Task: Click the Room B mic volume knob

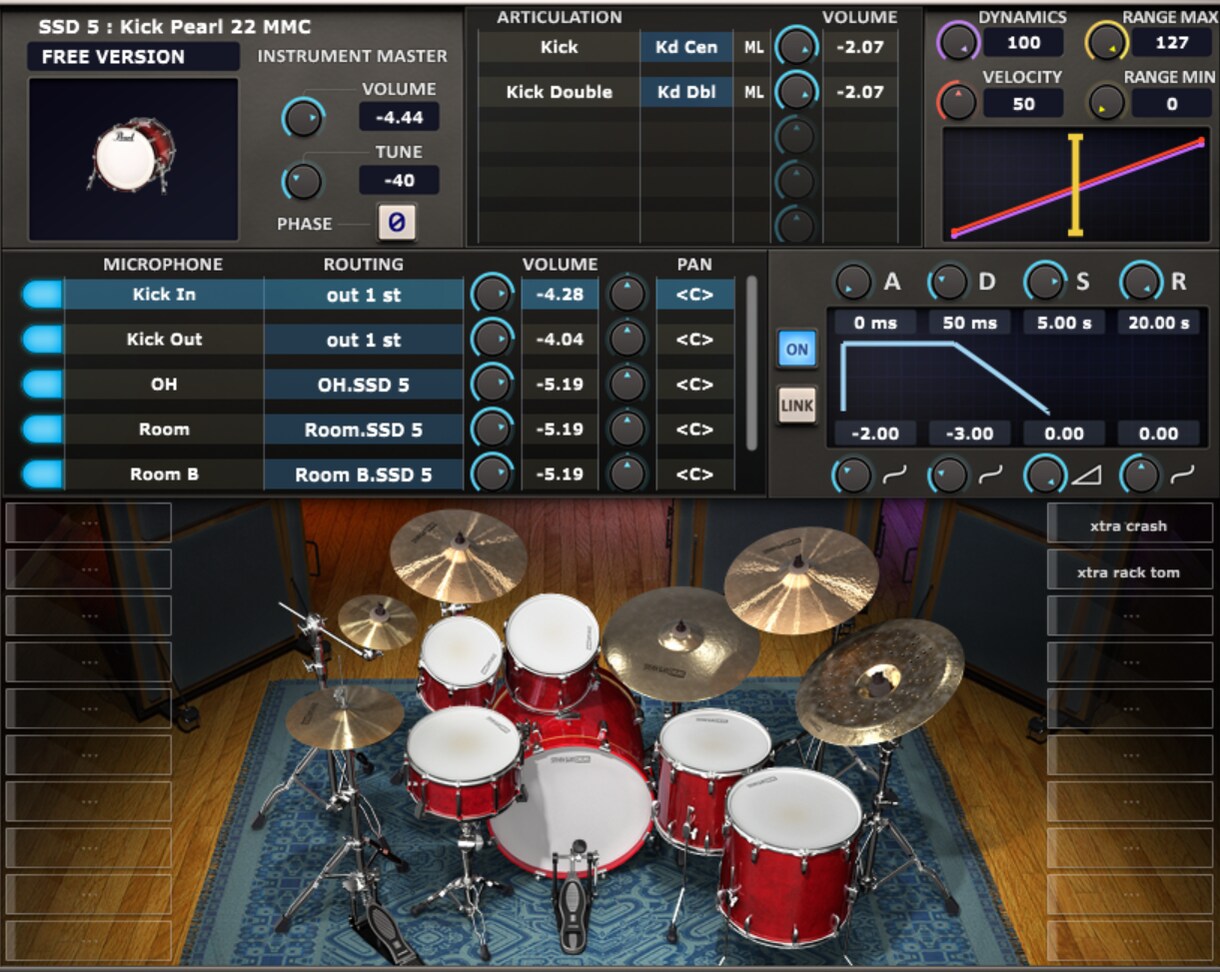Action: click(x=492, y=474)
